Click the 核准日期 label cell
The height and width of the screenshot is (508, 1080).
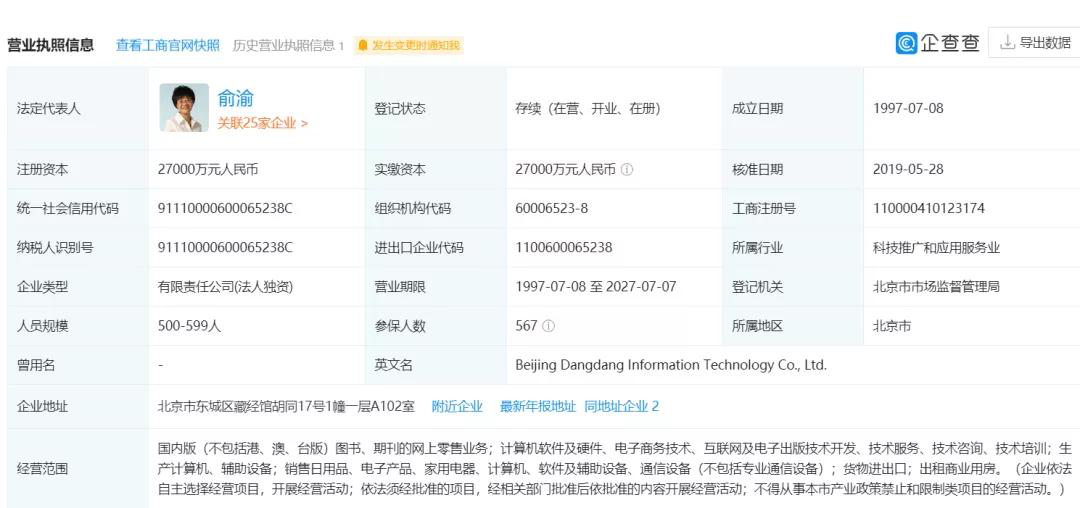[x=793, y=169]
